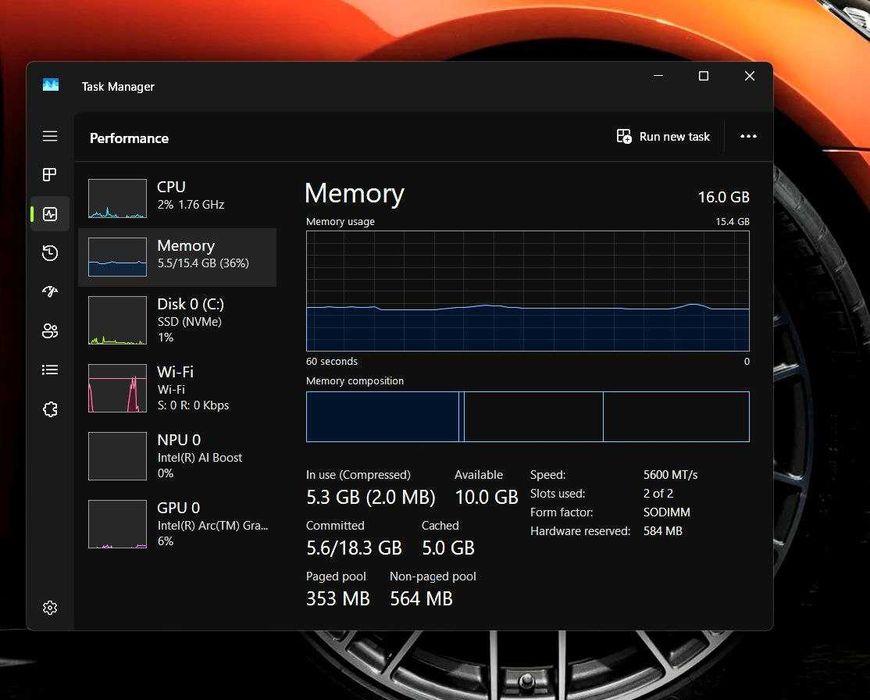Click the Memory composition bar
Screen dimensions: 870x700
coord(528,417)
